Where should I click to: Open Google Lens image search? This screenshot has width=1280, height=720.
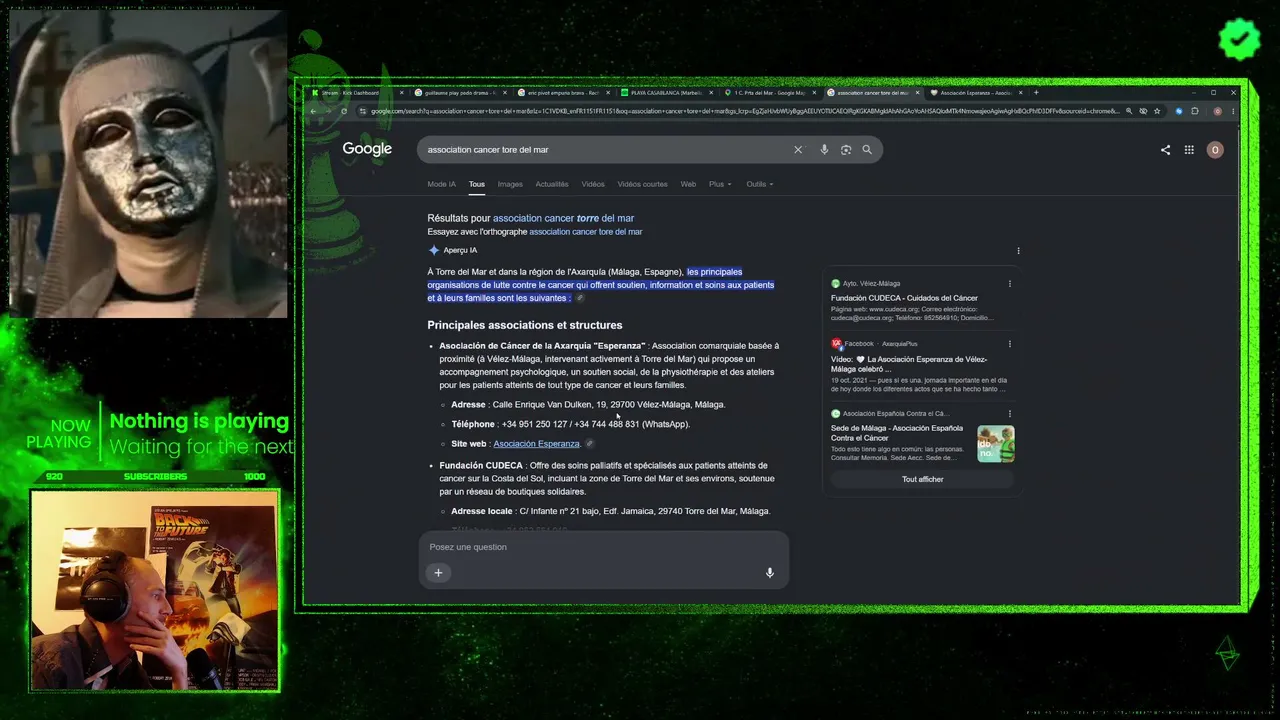[x=846, y=150]
